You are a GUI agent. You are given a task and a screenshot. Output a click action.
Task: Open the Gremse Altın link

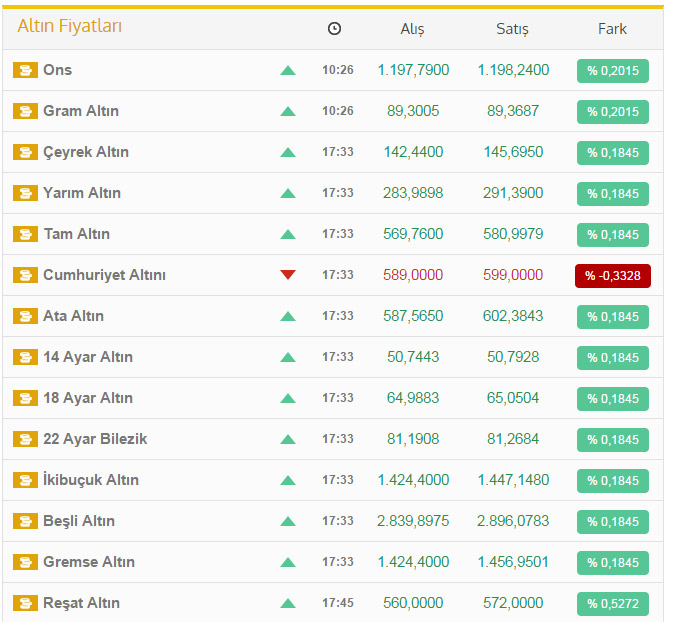click(x=89, y=562)
